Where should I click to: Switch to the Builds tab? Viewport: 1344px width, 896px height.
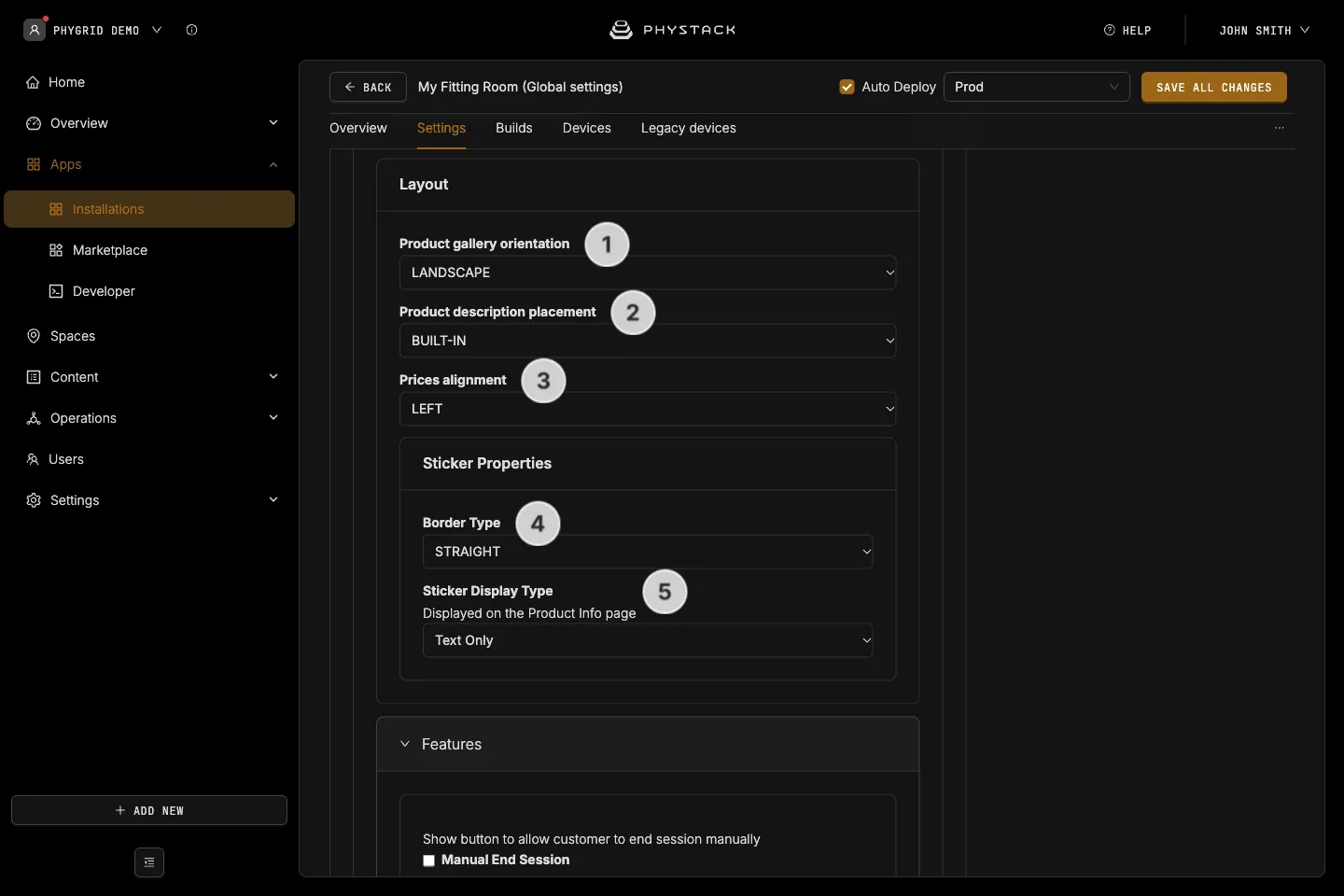tap(514, 128)
